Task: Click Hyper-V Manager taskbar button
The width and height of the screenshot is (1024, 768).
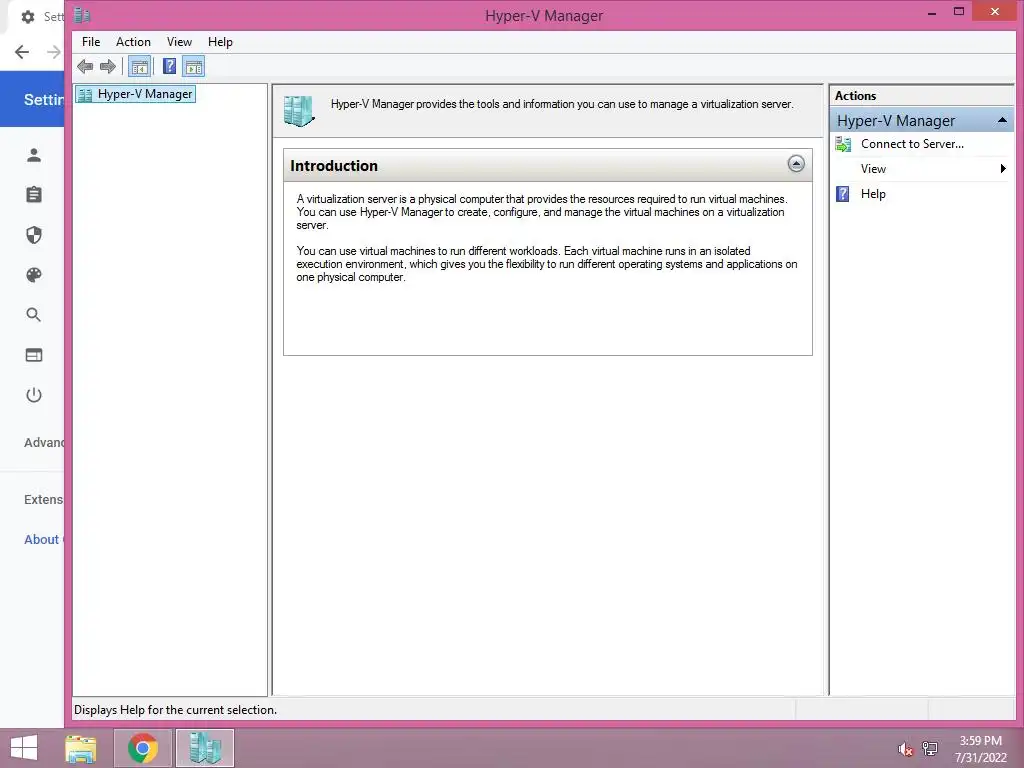Action: (205, 748)
